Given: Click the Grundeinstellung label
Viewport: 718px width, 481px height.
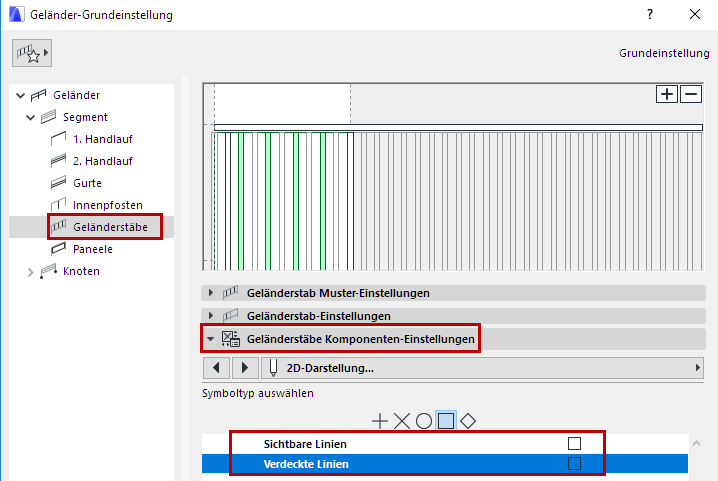Looking at the screenshot, I should tap(664, 53).
